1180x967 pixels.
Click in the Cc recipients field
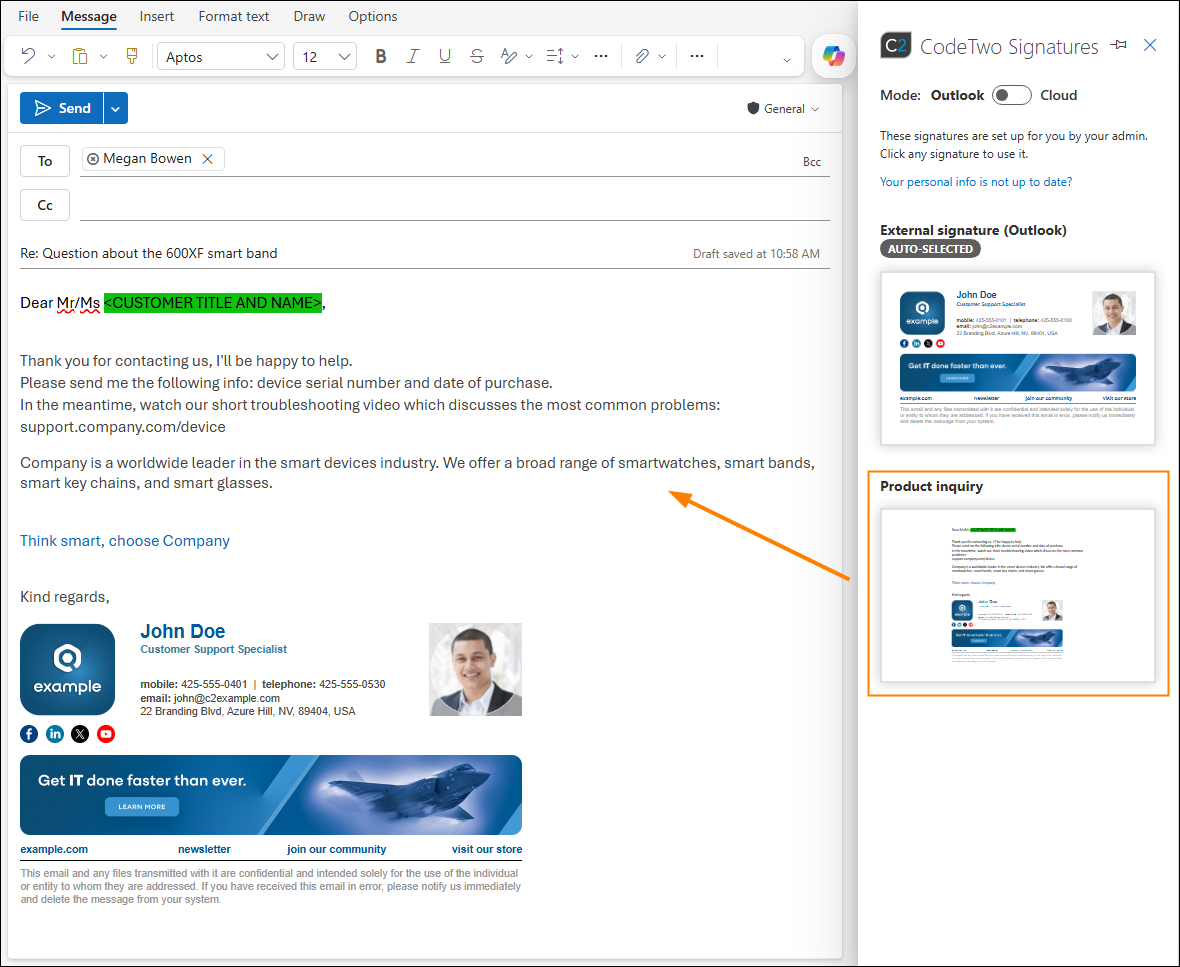point(455,205)
